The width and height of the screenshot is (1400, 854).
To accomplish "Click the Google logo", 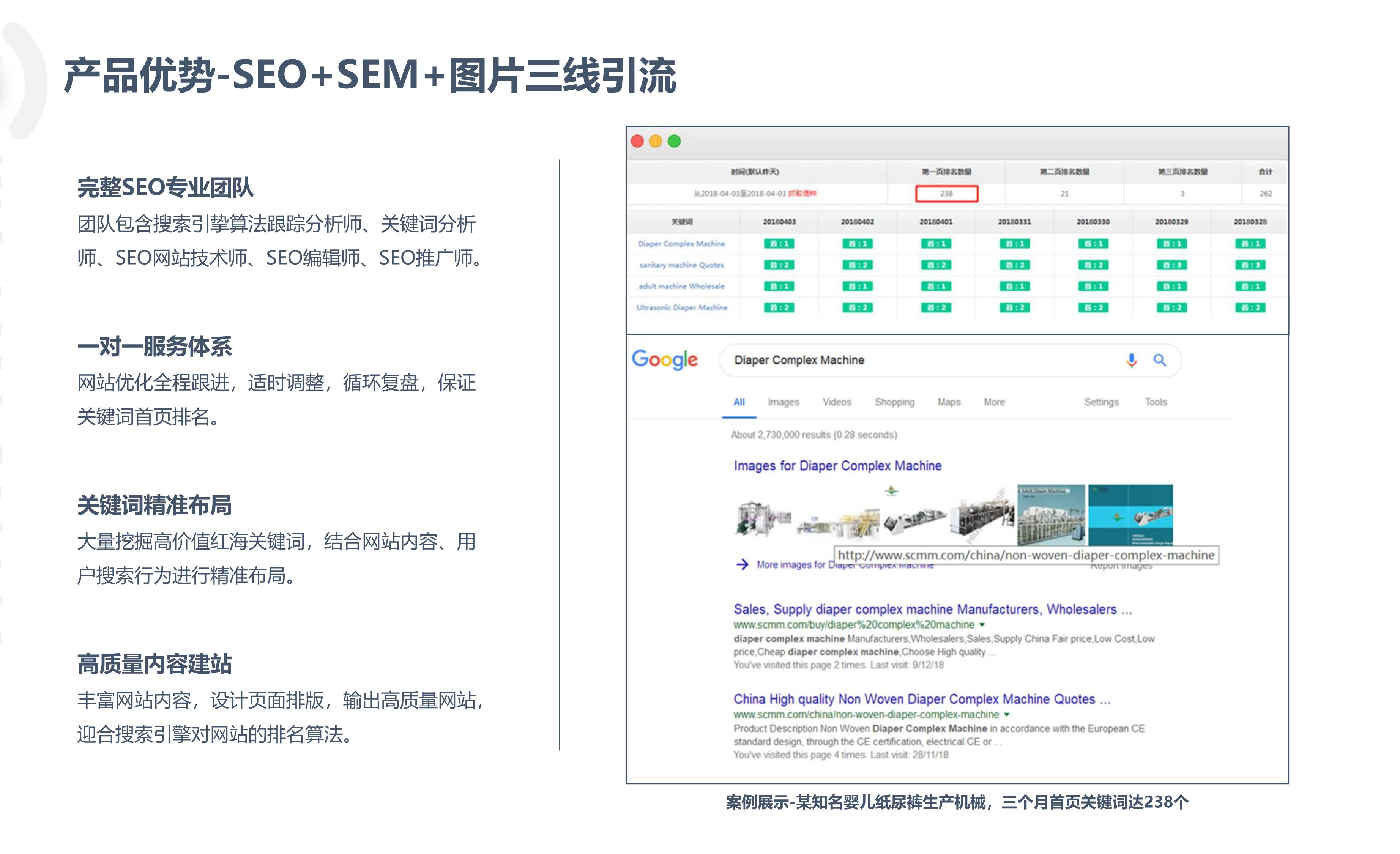I will [665, 360].
